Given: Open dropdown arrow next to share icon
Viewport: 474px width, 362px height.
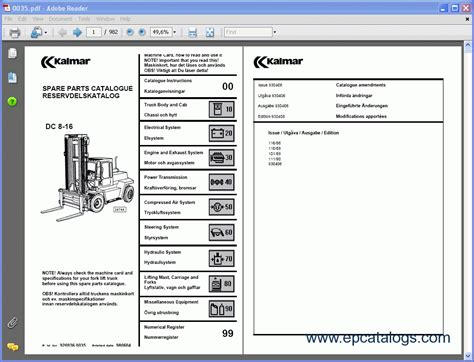Looking at the screenshot, I should click(x=46, y=33).
